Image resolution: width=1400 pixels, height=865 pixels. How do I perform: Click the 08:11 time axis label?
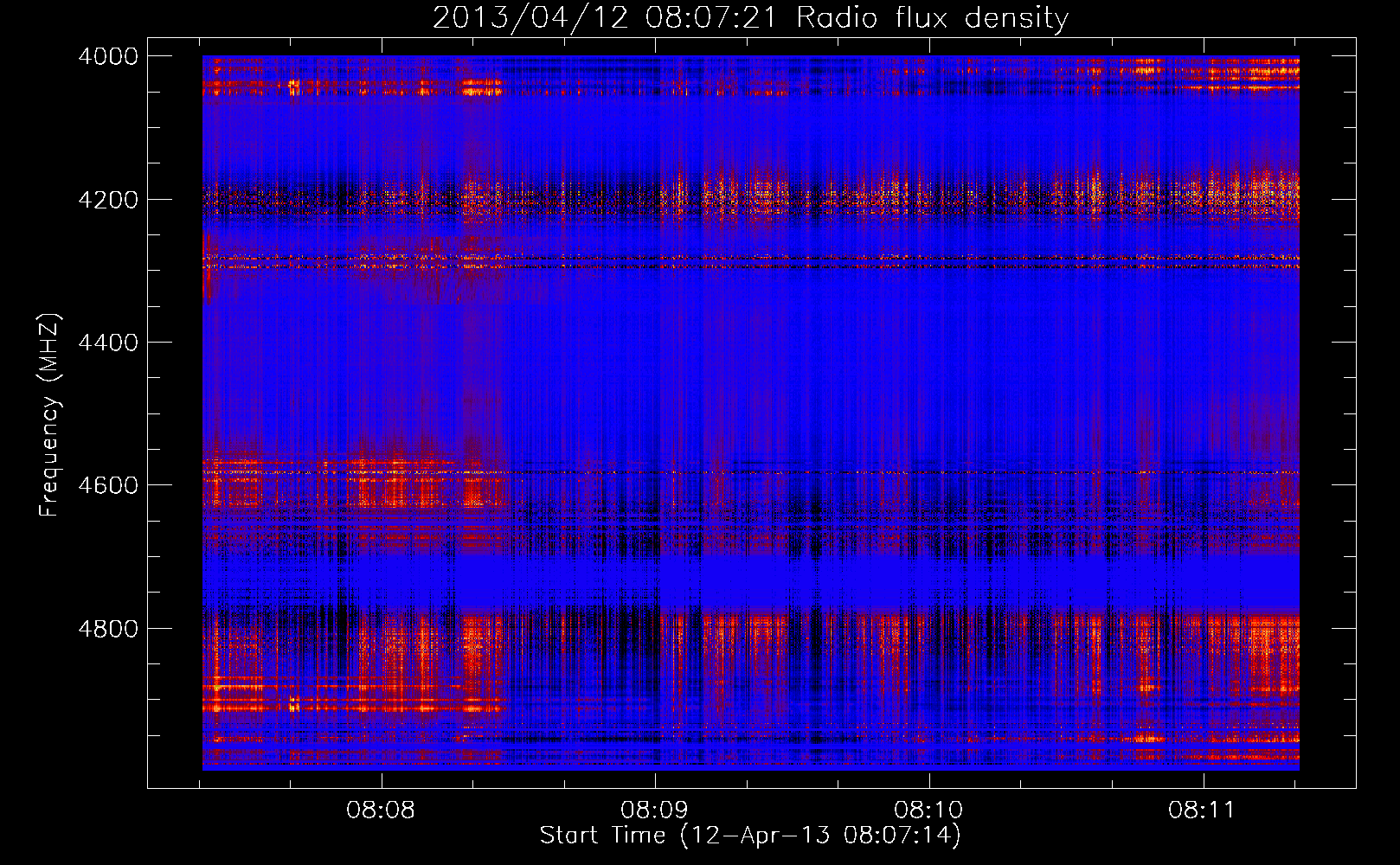[x=1202, y=811]
